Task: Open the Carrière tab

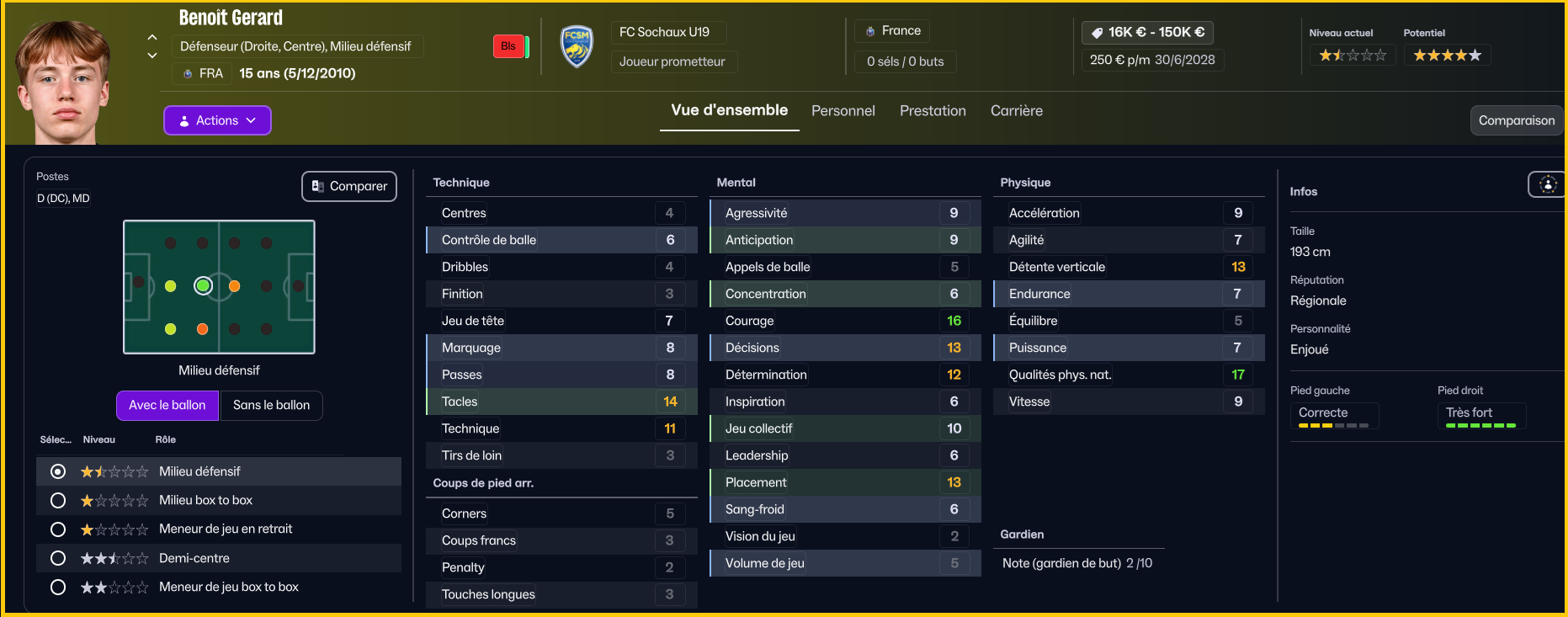Action: (x=1017, y=111)
